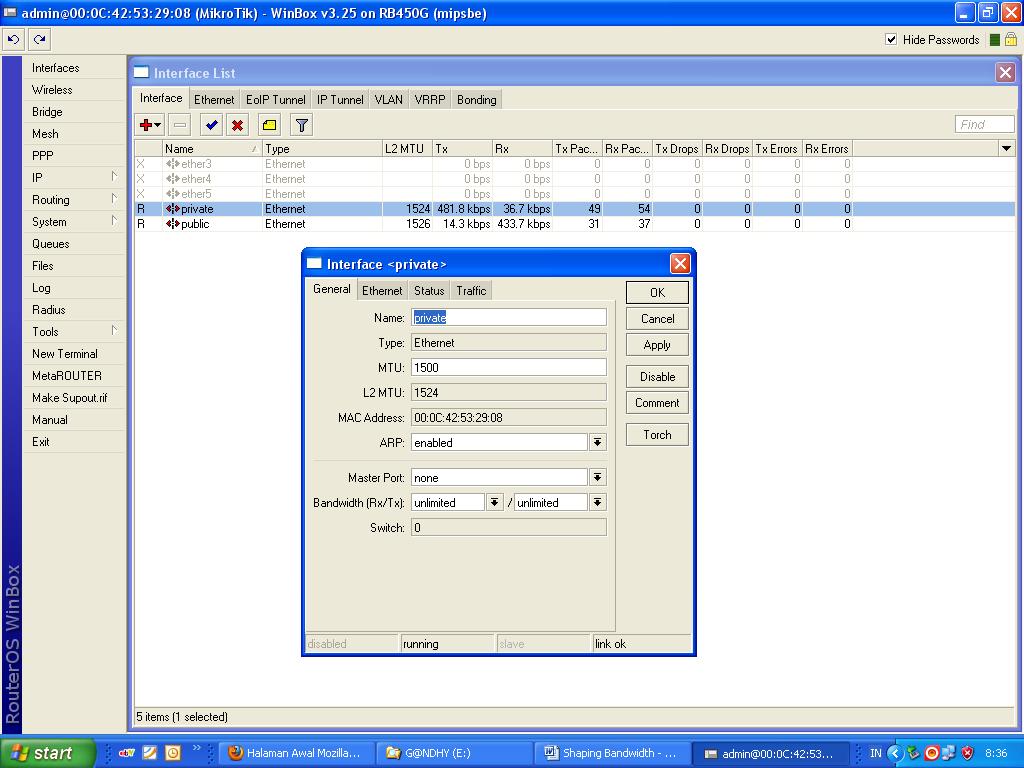
Task: Click the Name column header
Action: coord(212,149)
